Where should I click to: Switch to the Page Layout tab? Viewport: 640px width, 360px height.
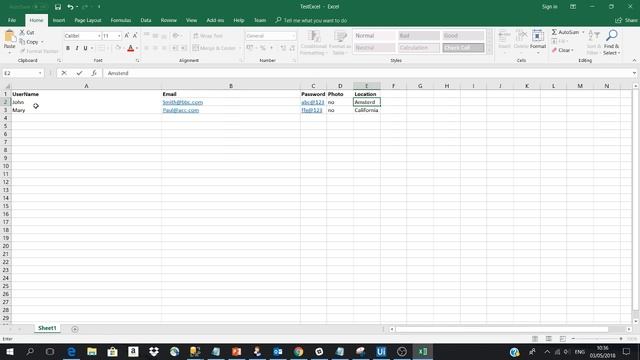[x=88, y=20]
